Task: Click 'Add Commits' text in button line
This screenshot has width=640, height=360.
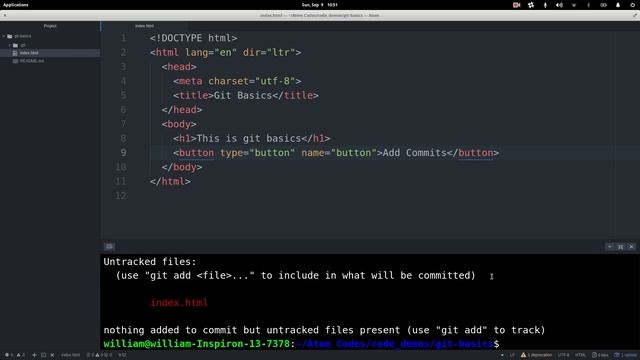Action: (x=415, y=153)
